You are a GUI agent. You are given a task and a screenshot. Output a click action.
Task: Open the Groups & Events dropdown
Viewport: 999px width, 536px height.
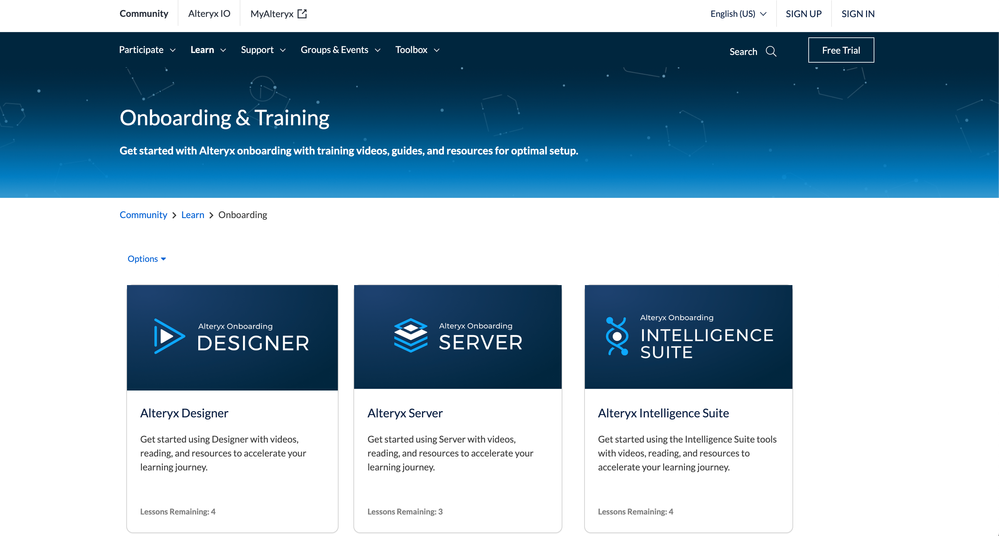tap(341, 50)
